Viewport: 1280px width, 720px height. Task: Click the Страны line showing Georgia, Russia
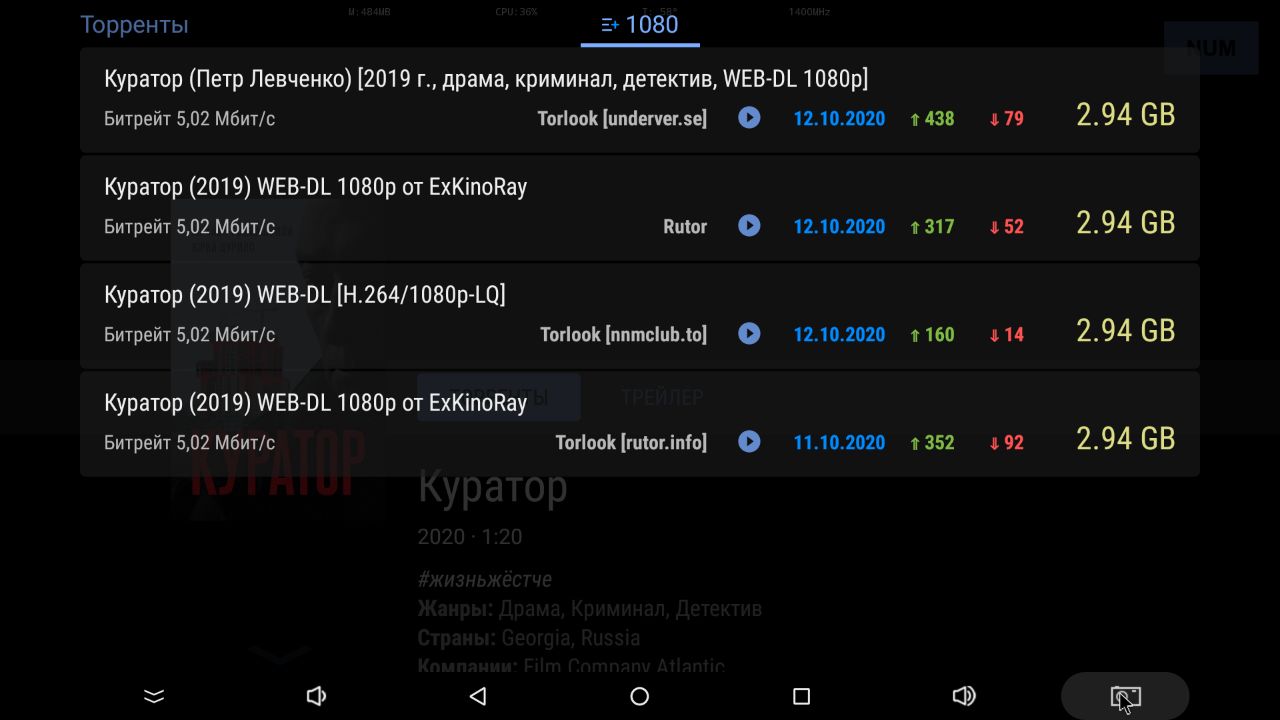529,638
